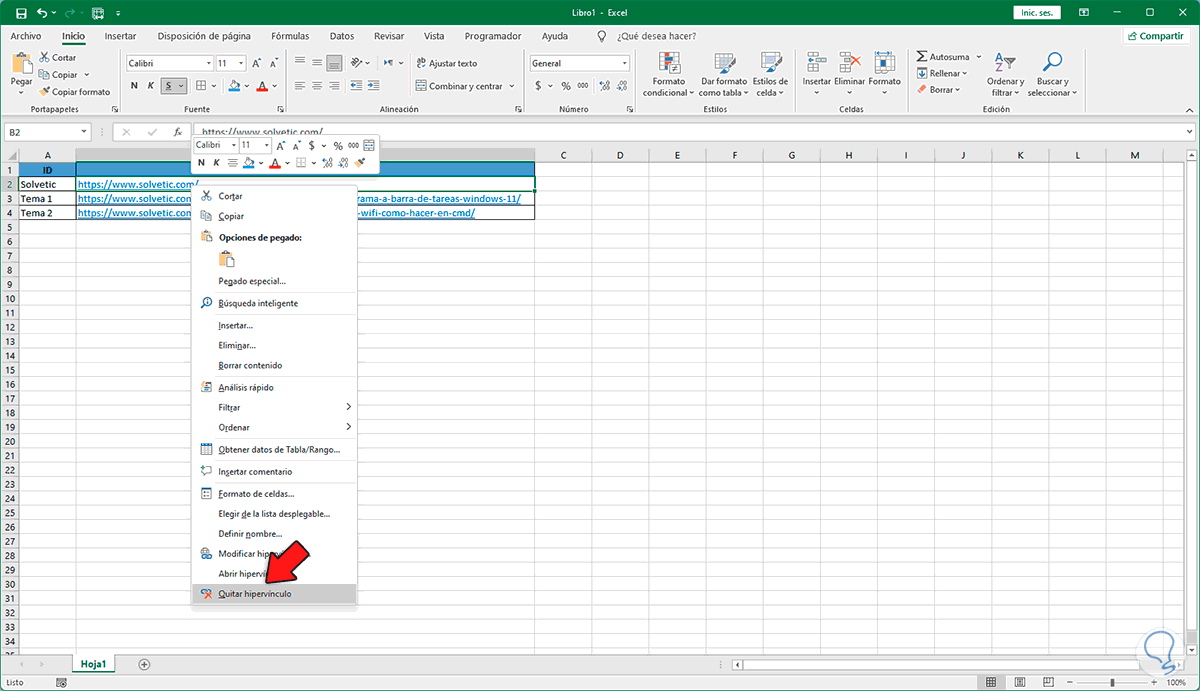Toggle underline S in the ribbon
Viewport: 1200px width, 691px height.
tap(169, 86)
